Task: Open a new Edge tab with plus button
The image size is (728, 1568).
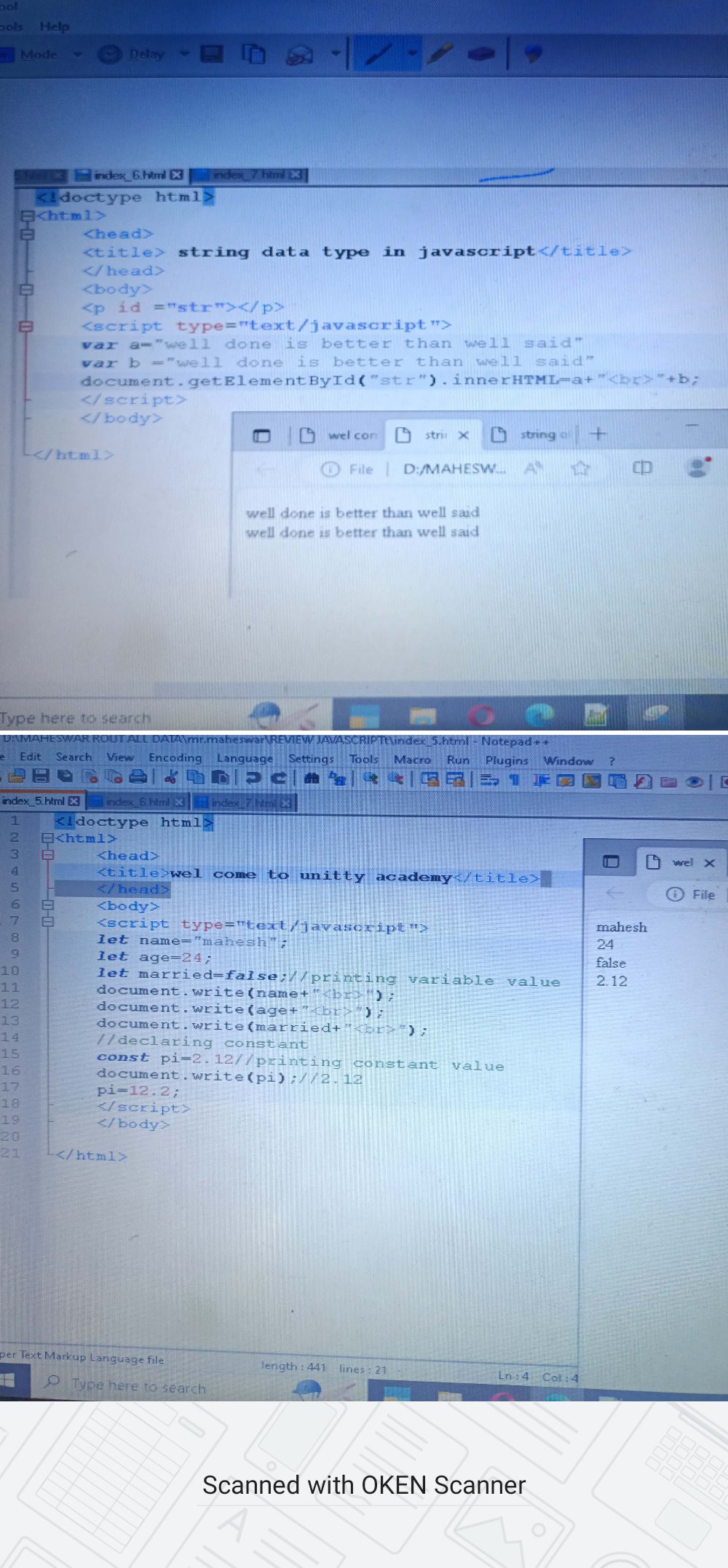Action: tap(598, 434)
